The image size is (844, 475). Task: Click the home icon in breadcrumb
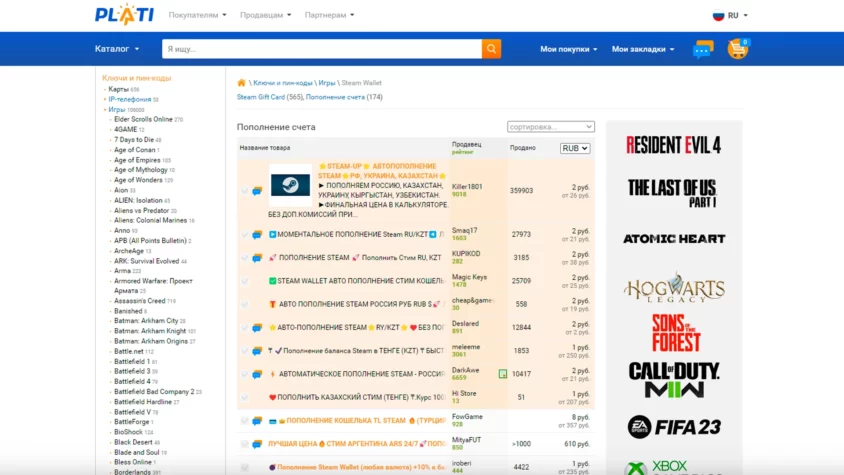(241, 82)
